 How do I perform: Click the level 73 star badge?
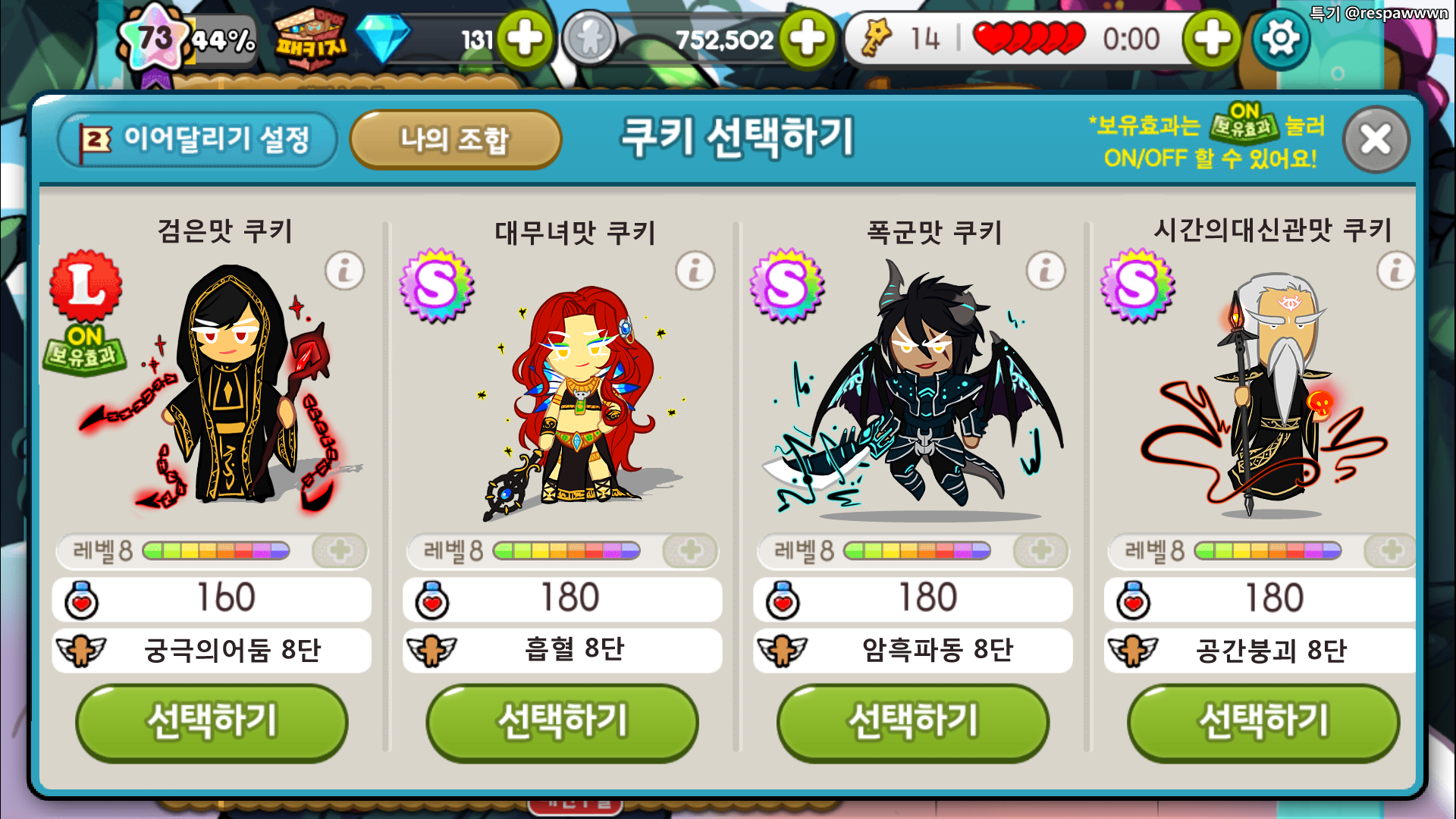[x=154, y=38]
